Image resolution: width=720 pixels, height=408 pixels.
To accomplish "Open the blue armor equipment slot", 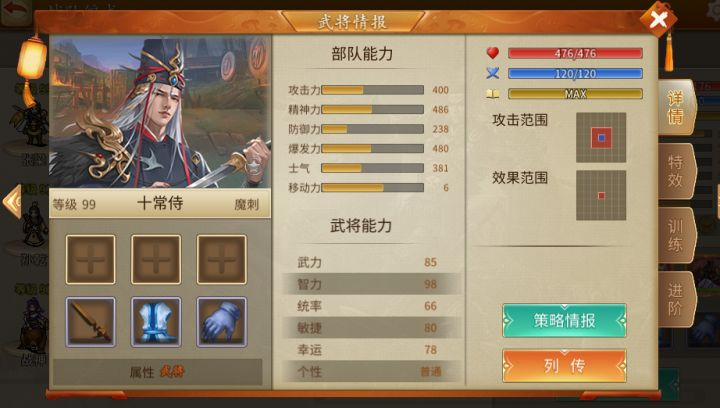I will pyautogui.click(x=156, y=322).
